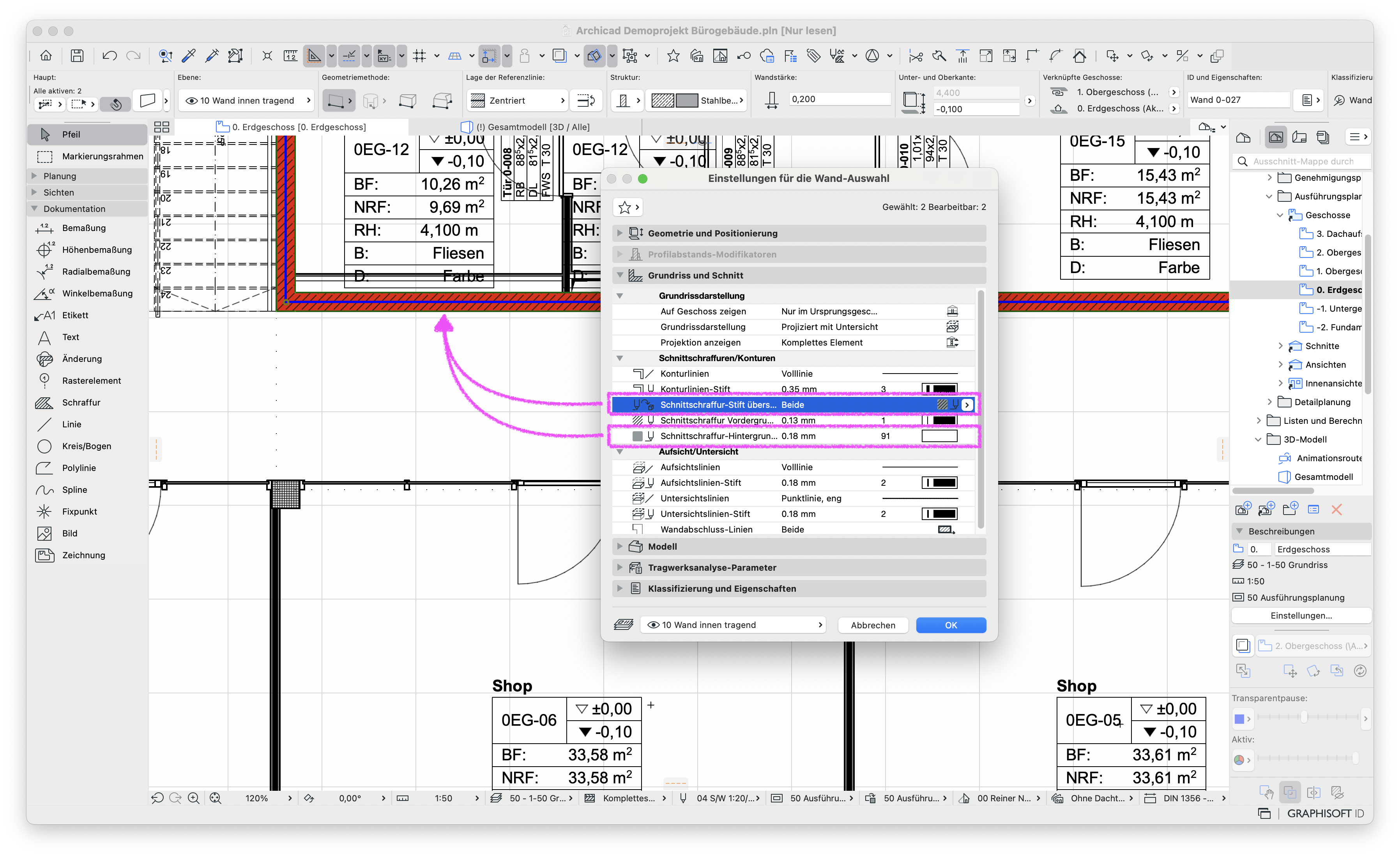This screenshot has height=857, width=1400.
Task: Click dialog settings list scrollbar
Action: coord(981,410)
